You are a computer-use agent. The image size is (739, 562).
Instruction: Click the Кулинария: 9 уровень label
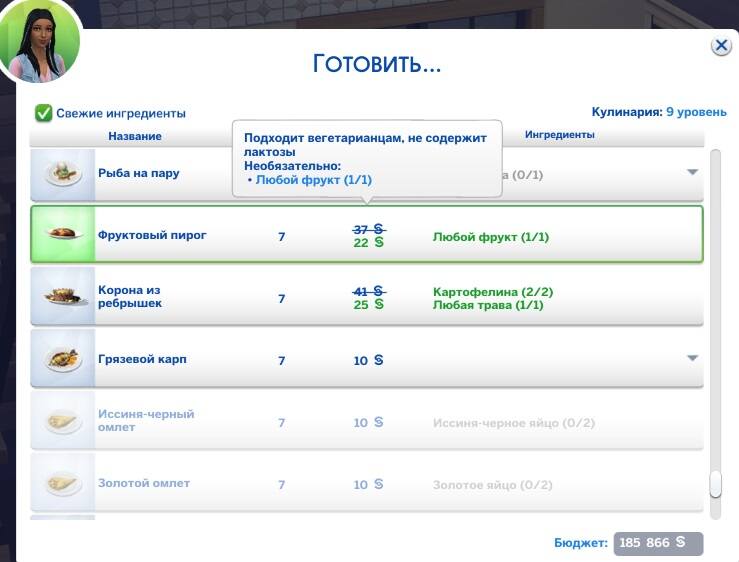[x=659, y=112]
